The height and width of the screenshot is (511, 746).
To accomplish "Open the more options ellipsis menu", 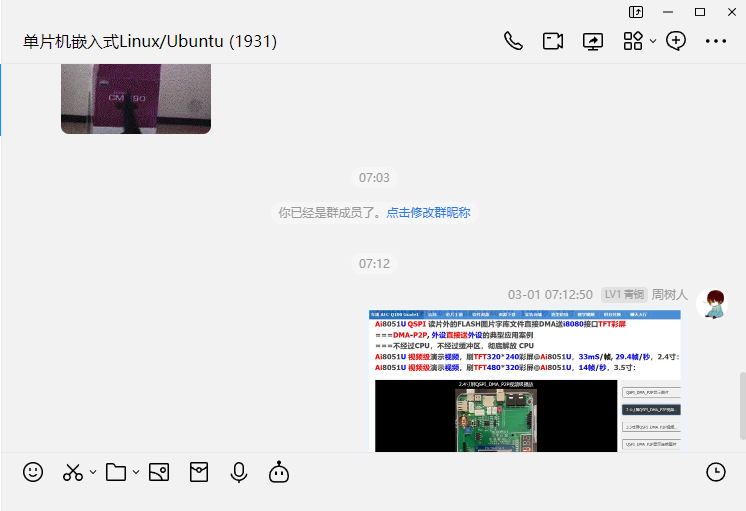I will (x=716, y=41).
